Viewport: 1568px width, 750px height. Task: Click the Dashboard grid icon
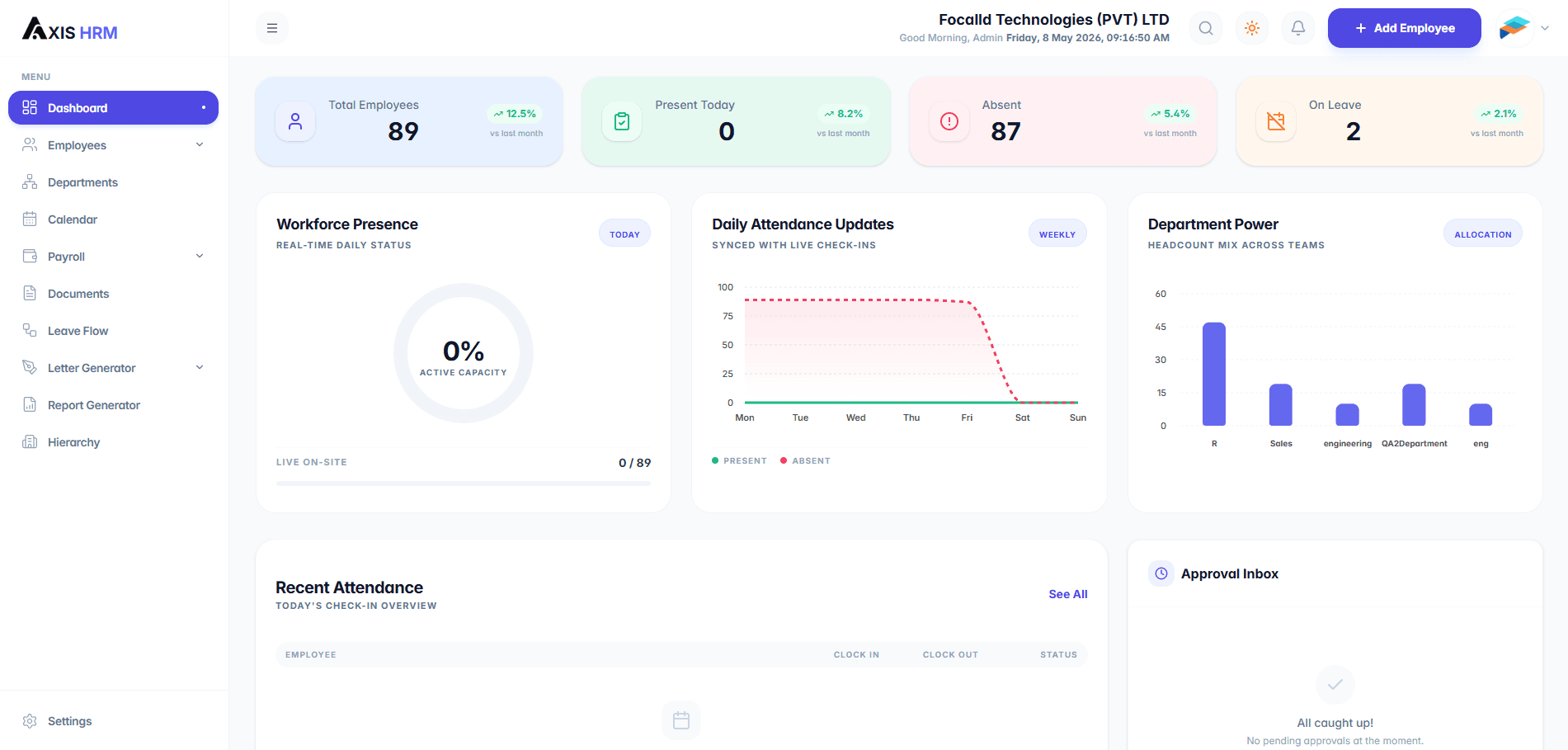point(30,107)
